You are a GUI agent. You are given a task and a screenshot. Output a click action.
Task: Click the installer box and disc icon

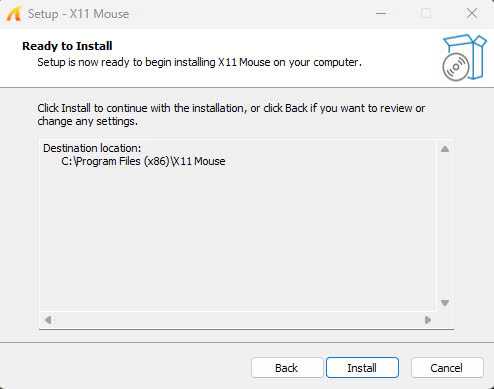pos(464,57)
